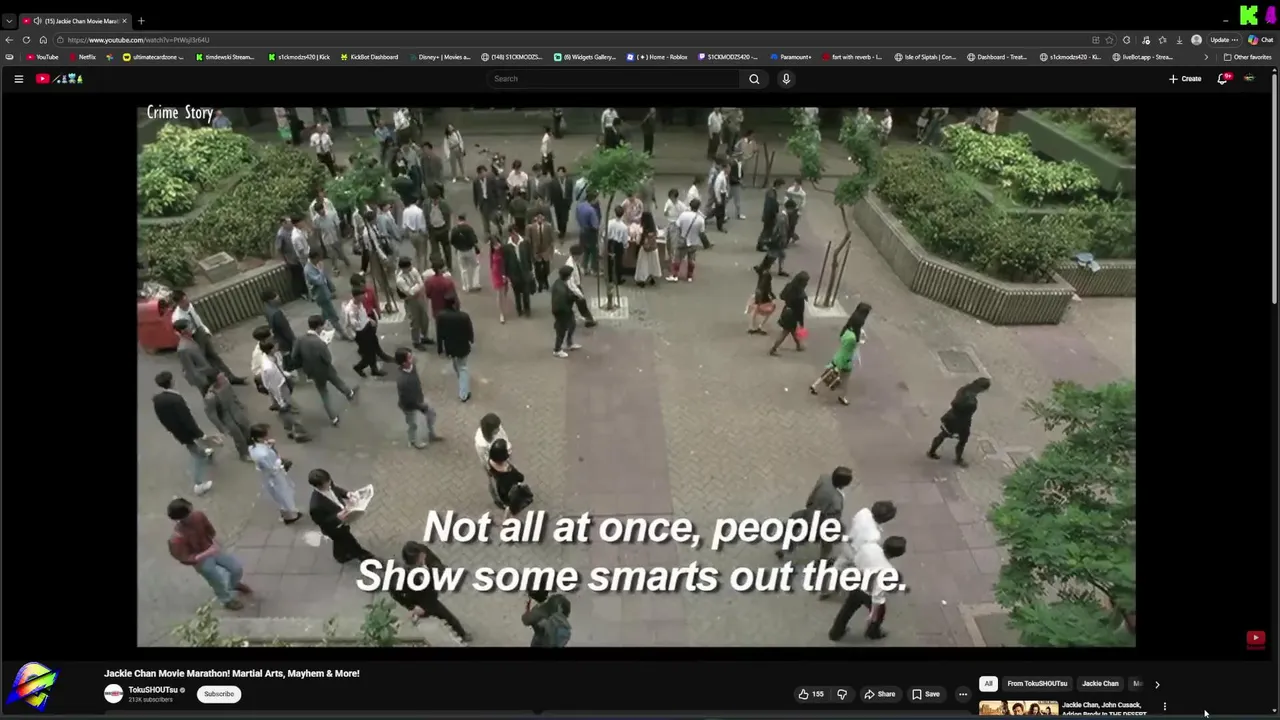Start voice search with microphone icon

[786, 79]
